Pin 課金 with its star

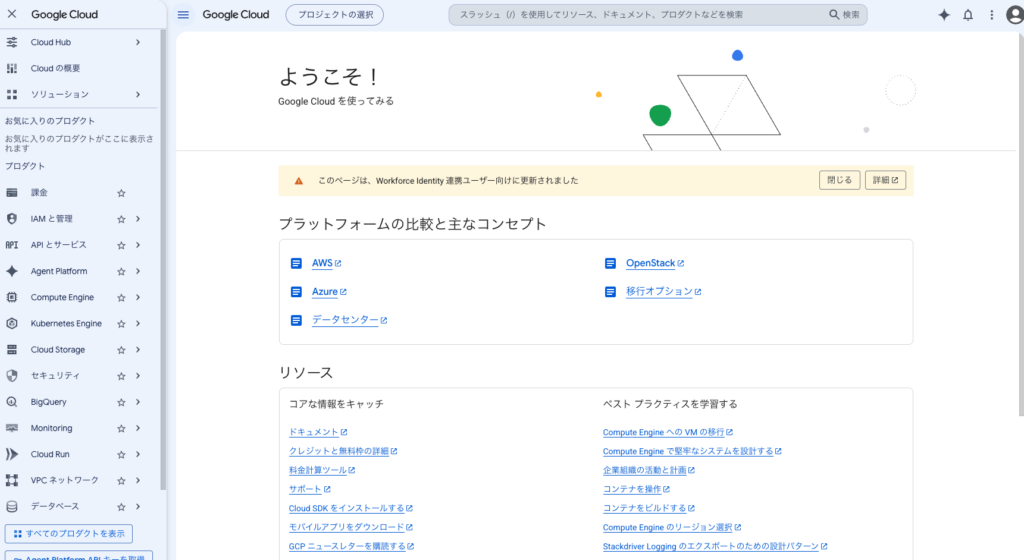[x=121, y=193]
